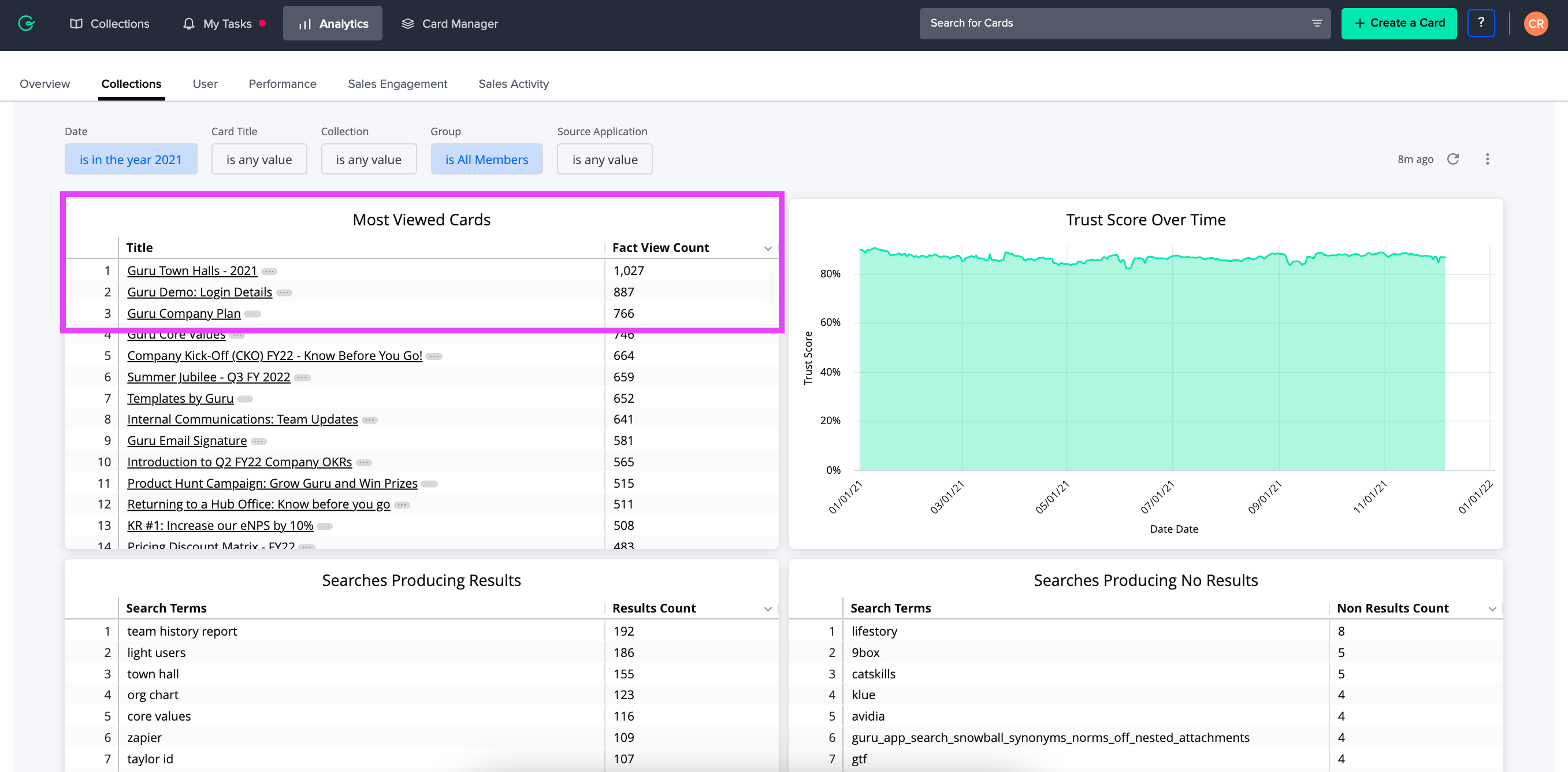Select '9box' no-results search term
This screenshot has height=772, width=1568.
tap(865, 652)
